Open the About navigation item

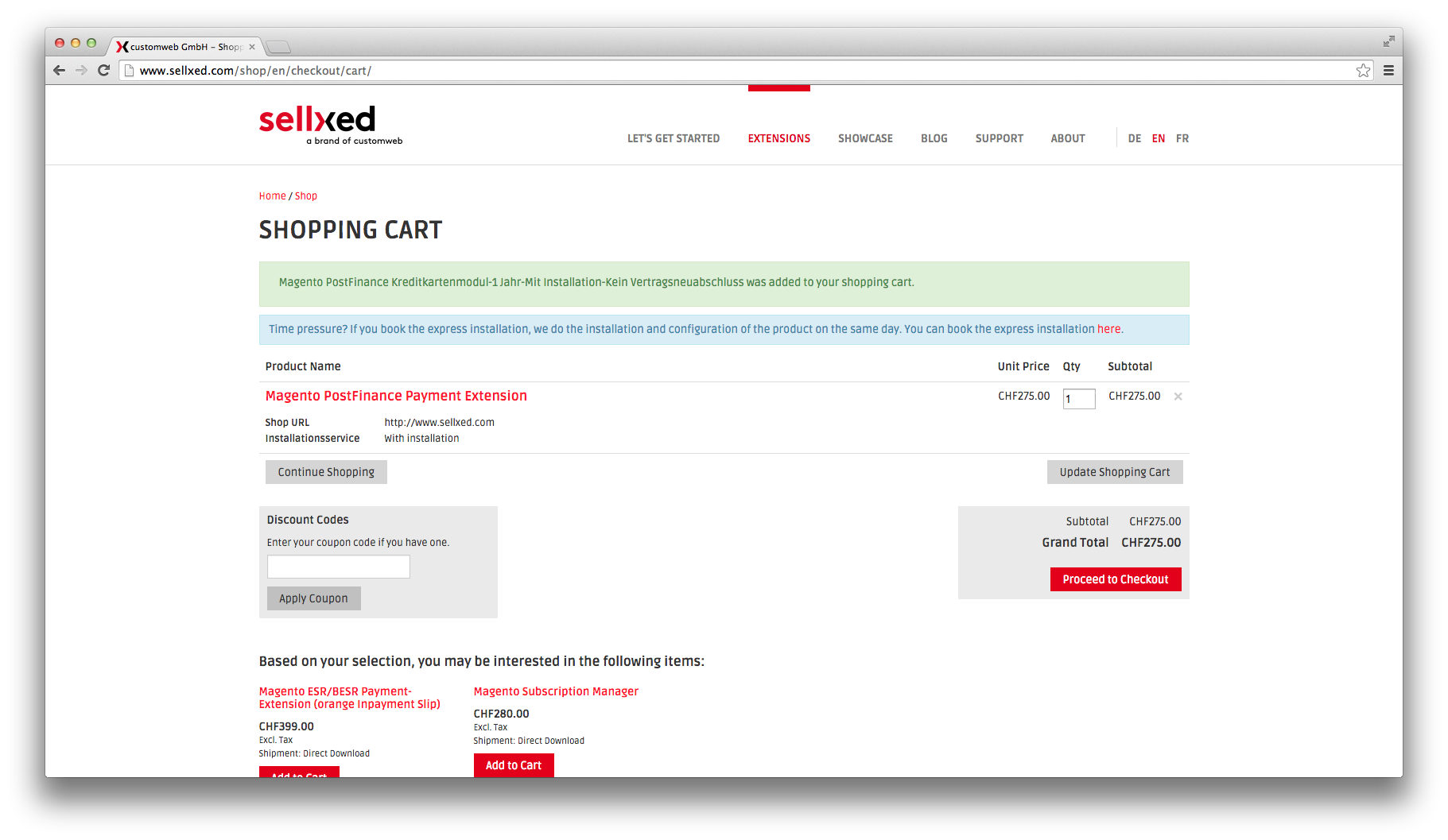[x=1067, y=138]
